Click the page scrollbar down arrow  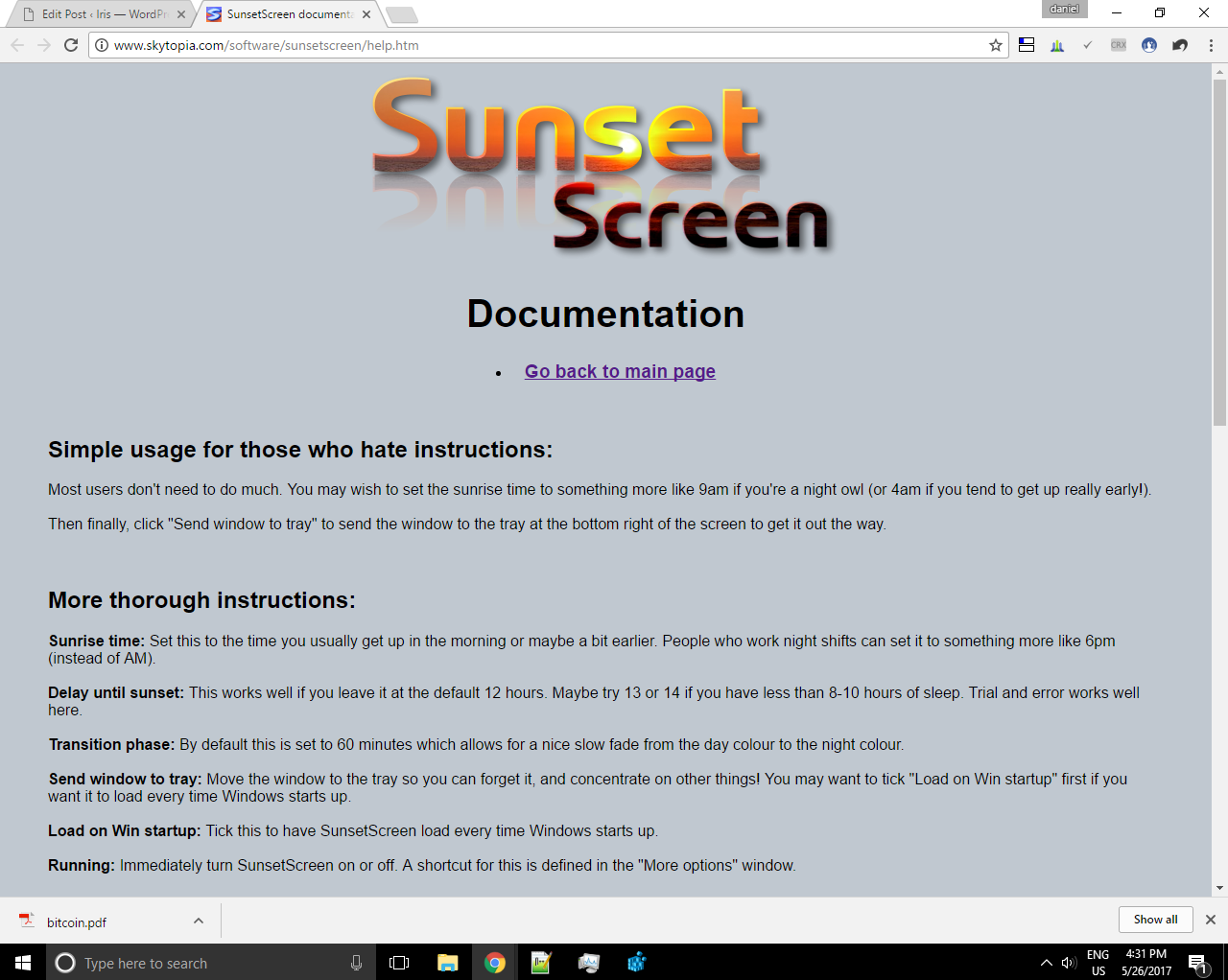(1219, 889)
